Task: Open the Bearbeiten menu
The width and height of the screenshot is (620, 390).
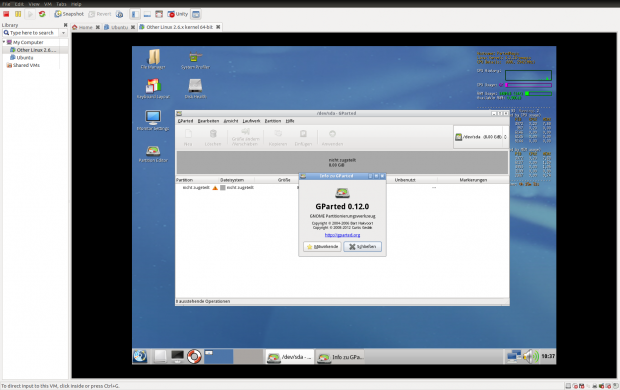Action: pyautogui.click(x=208, y=121)
